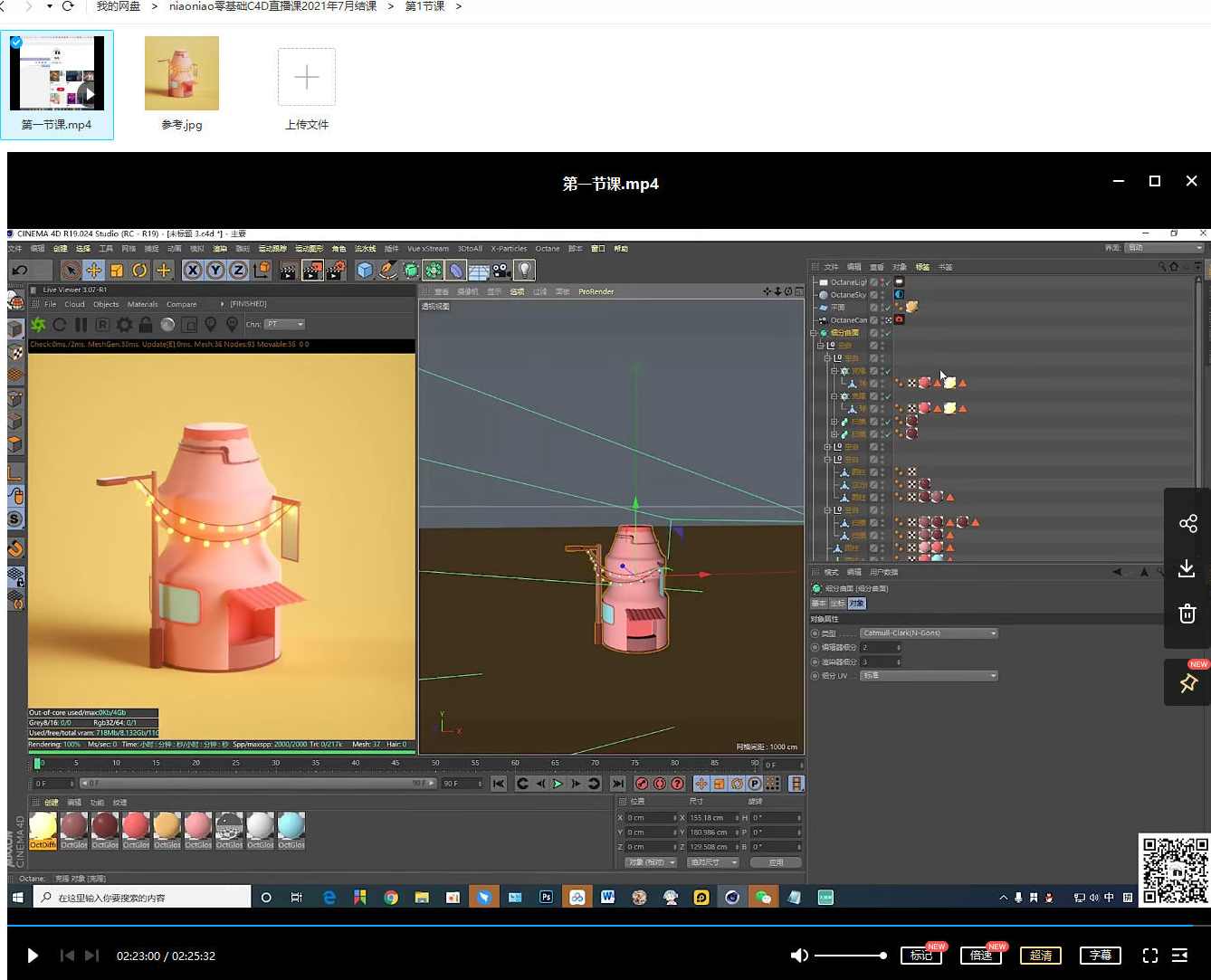Click the download icon on side panel

pyautogui.click(x=1187, y=568)
